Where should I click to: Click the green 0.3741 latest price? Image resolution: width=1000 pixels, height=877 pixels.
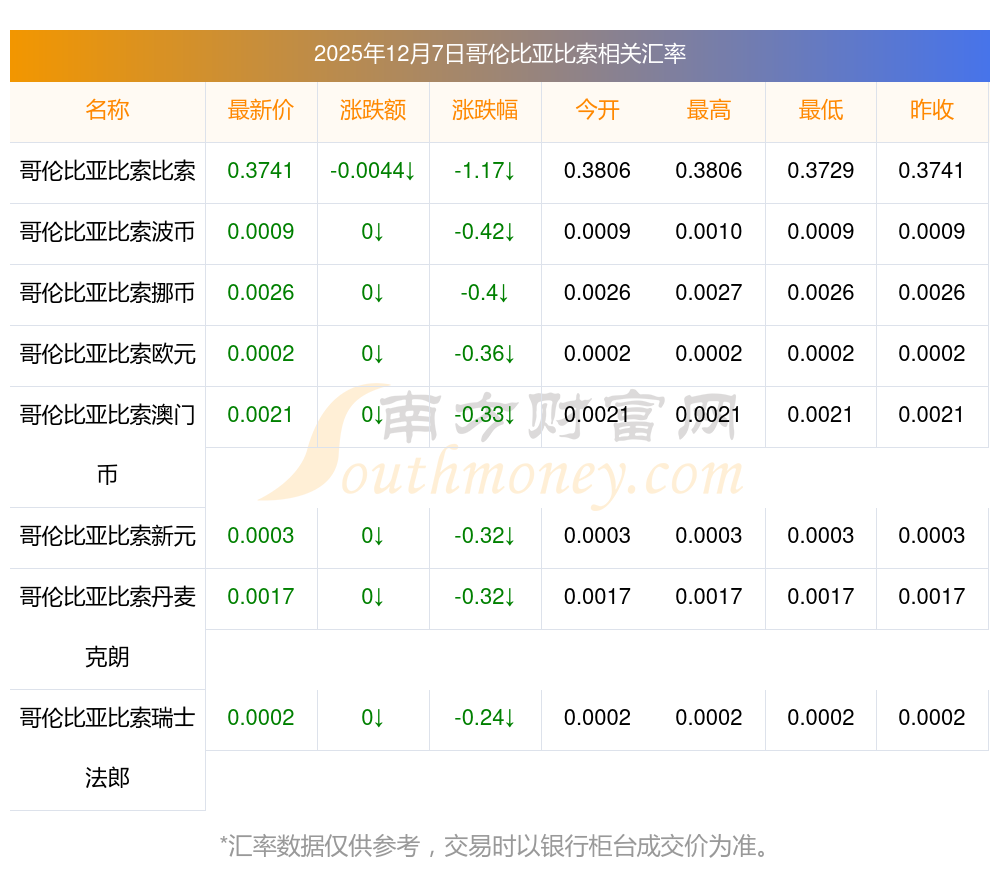[261, 171]
